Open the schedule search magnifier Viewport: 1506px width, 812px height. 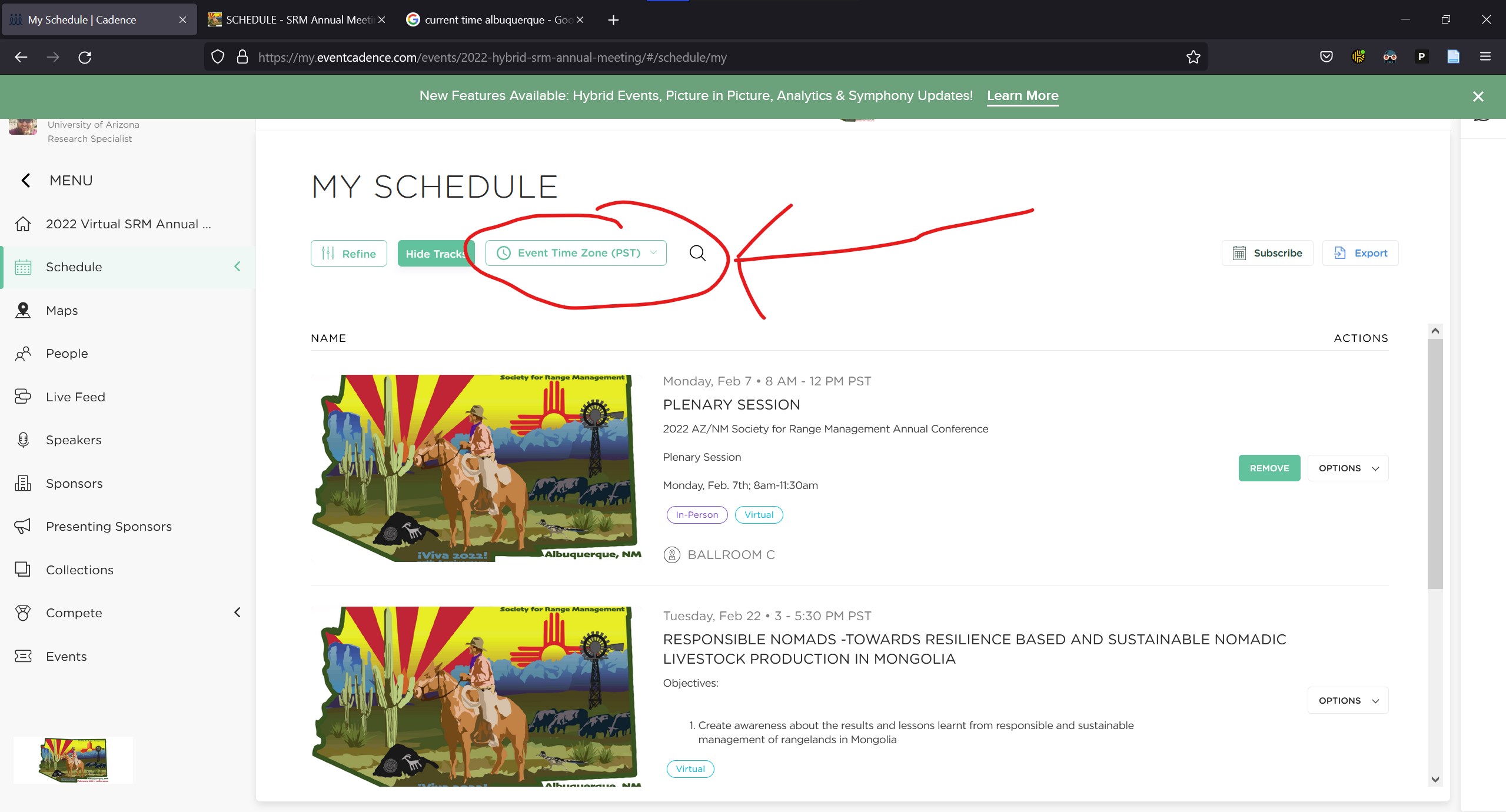pos(697,253)
